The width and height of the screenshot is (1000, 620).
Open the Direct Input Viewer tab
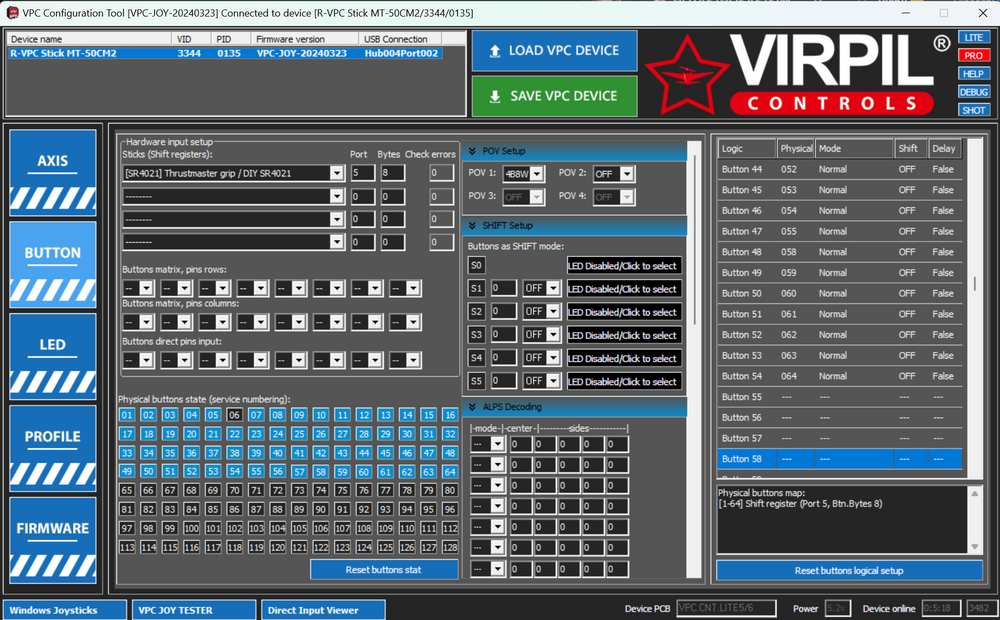(x=323, y=610)
